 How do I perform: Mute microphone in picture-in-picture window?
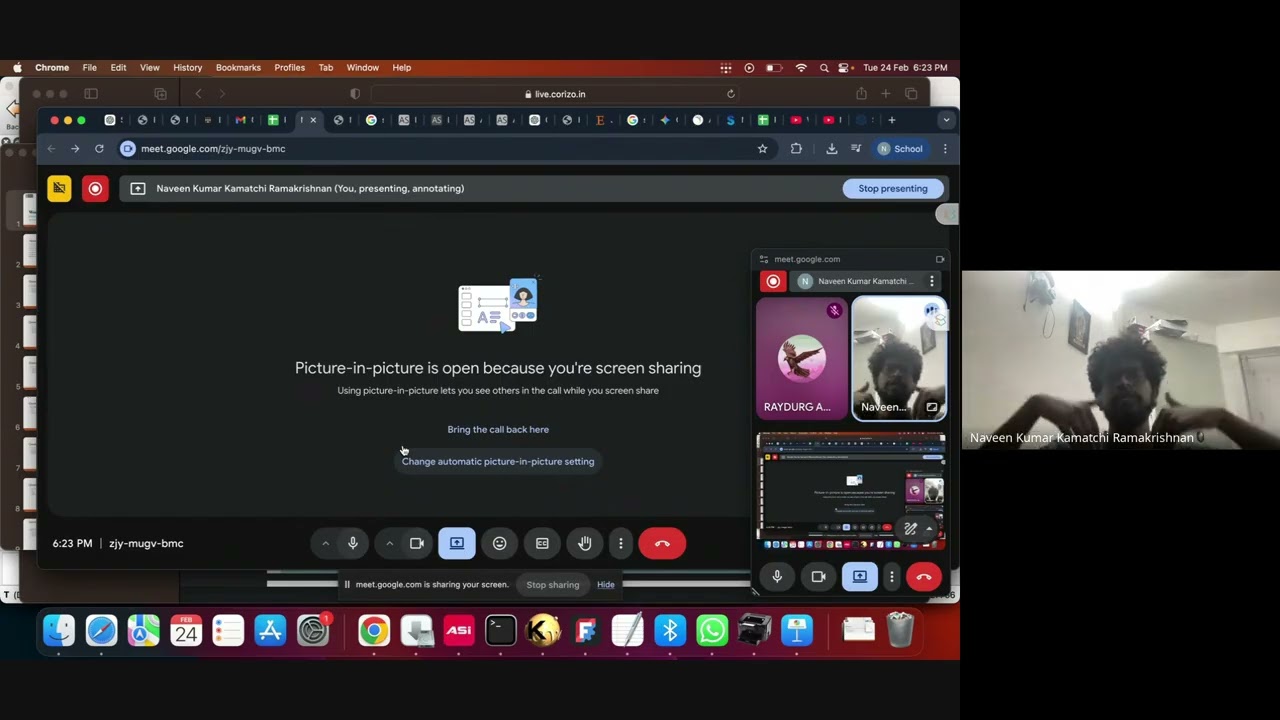tap(777, 576)
